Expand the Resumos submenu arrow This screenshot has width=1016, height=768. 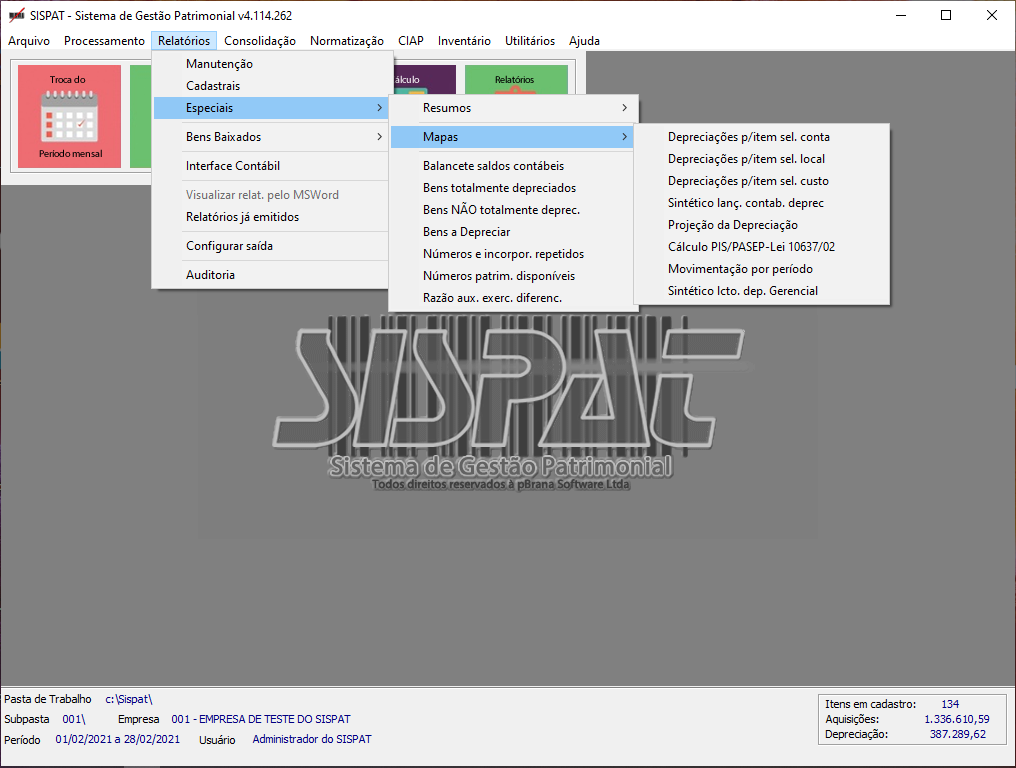624,108
